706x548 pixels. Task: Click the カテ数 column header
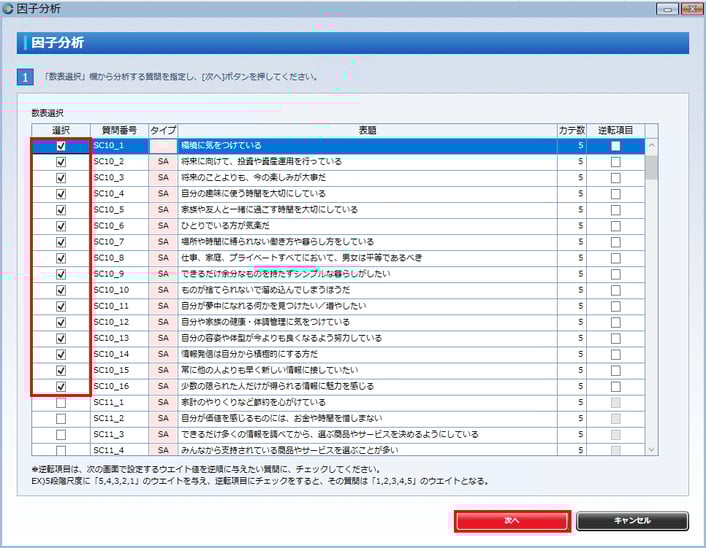570,130
